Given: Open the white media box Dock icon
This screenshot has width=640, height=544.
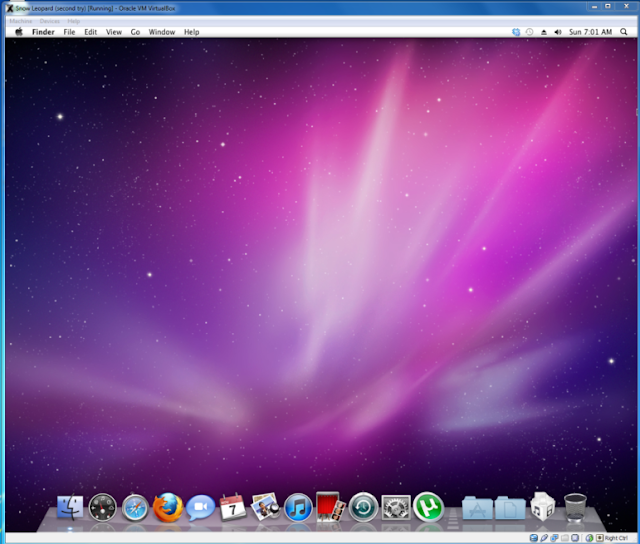Looking at the screenshot, I should click(542, 506).
